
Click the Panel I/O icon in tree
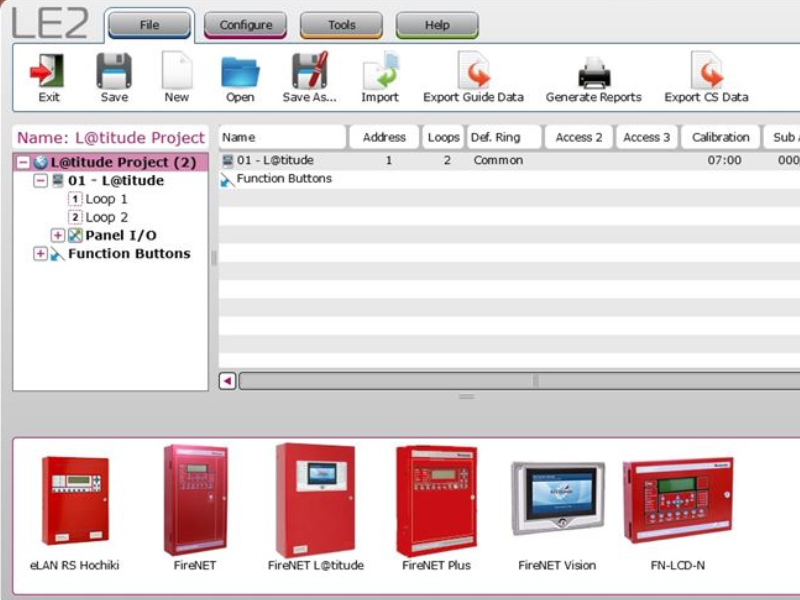(x=75, y=235)
